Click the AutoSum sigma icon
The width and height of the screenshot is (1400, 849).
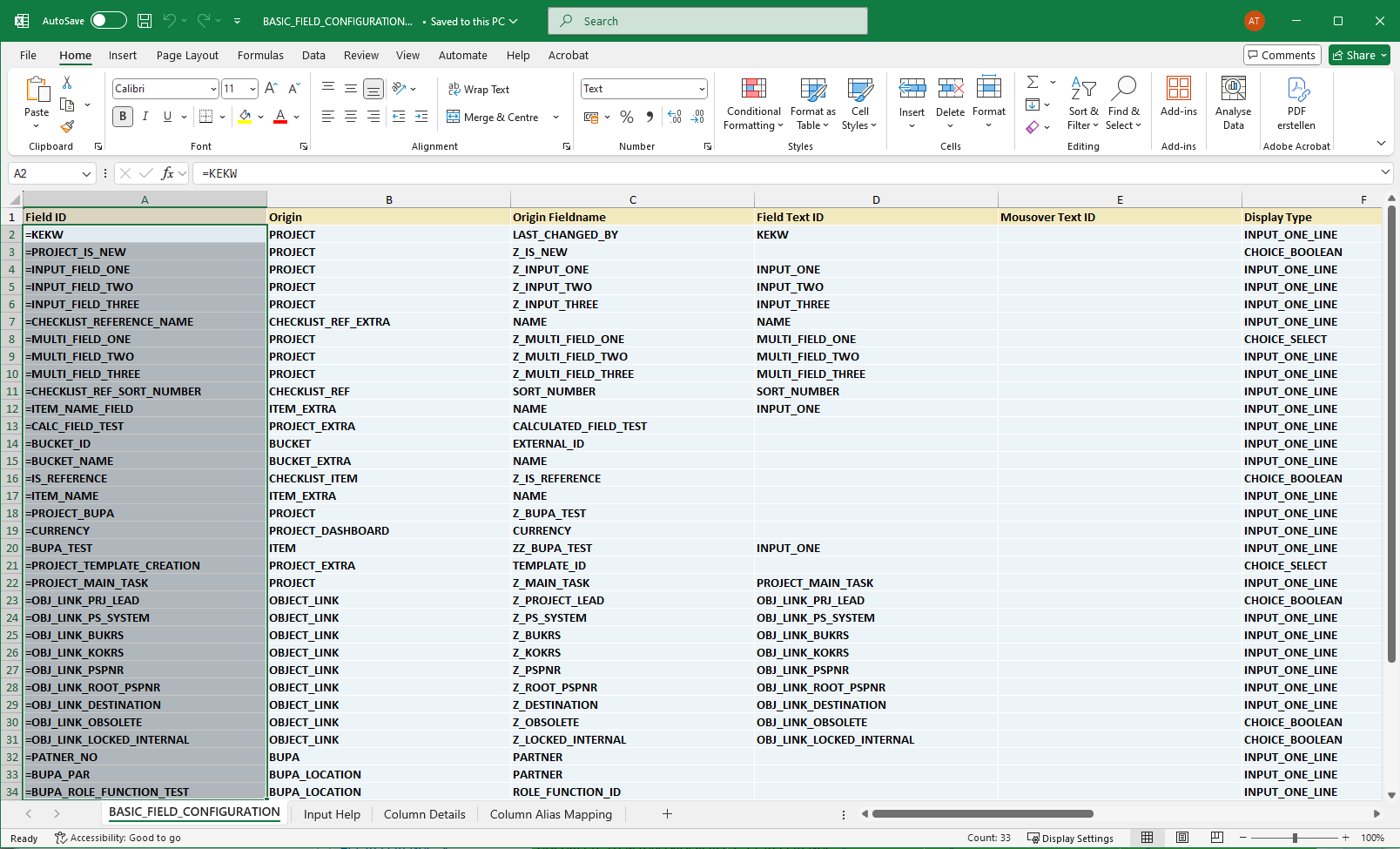[x=1033, y=82]
